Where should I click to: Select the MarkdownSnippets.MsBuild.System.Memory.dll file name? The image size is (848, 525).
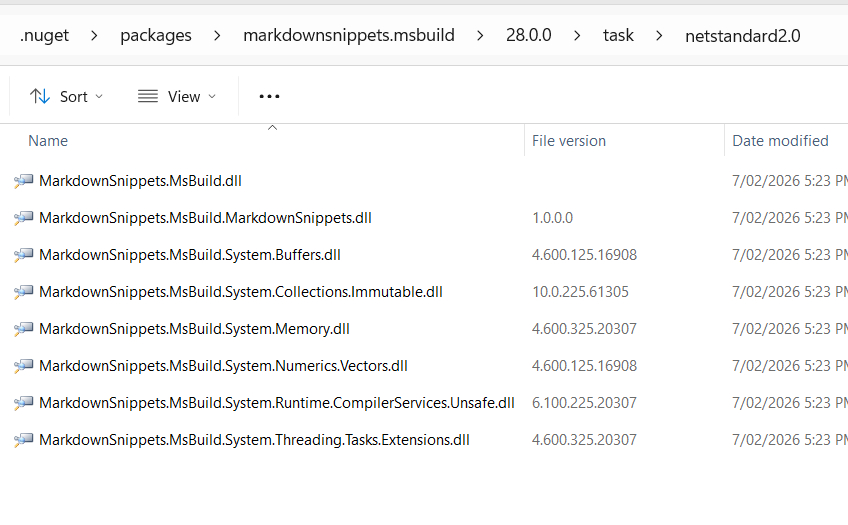[x=194, y=329]
